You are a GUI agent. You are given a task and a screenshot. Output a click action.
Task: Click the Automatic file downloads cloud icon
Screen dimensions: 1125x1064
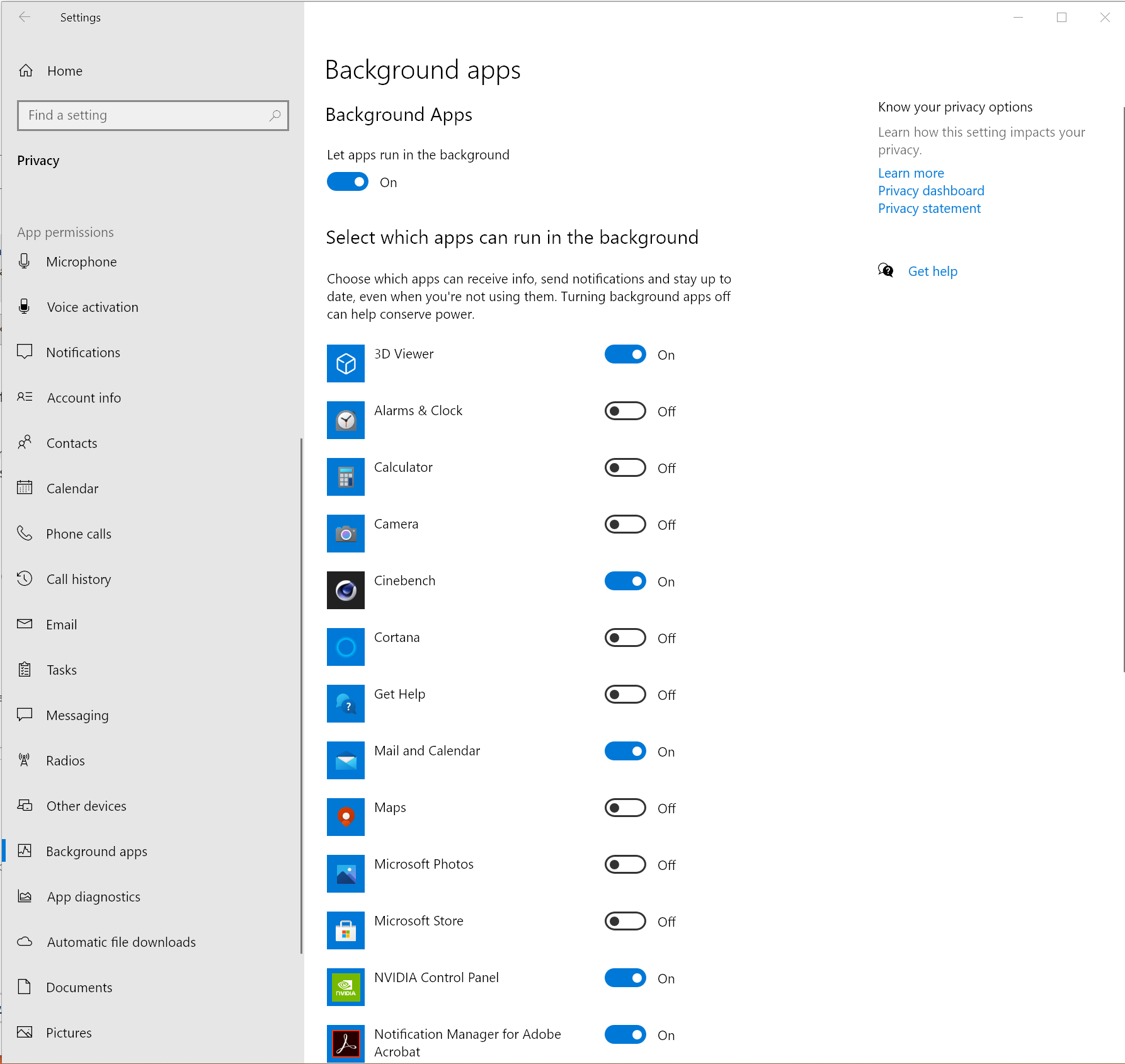pyautogui.click(x=25, y=941)
